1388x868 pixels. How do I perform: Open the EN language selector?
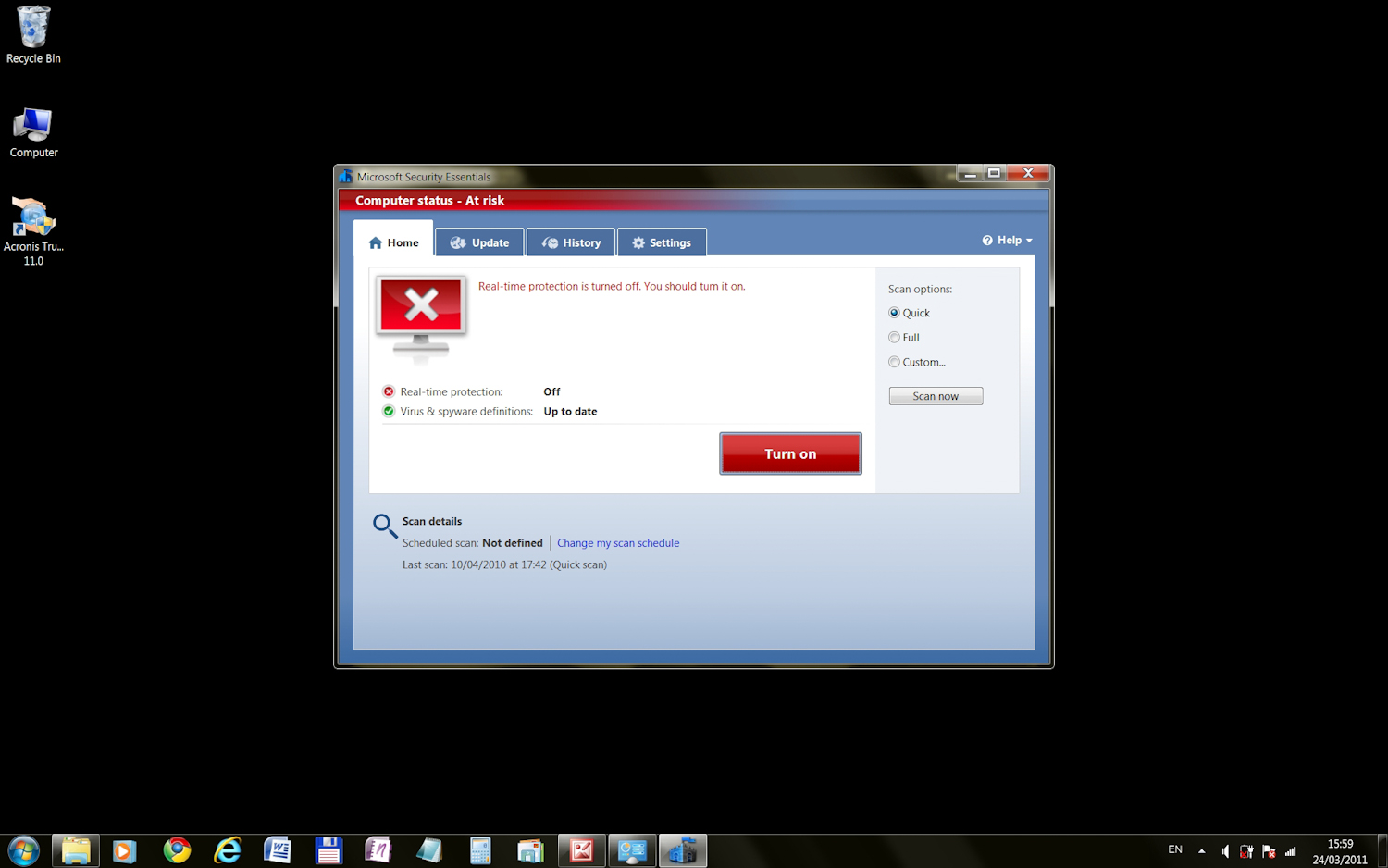1175,850
